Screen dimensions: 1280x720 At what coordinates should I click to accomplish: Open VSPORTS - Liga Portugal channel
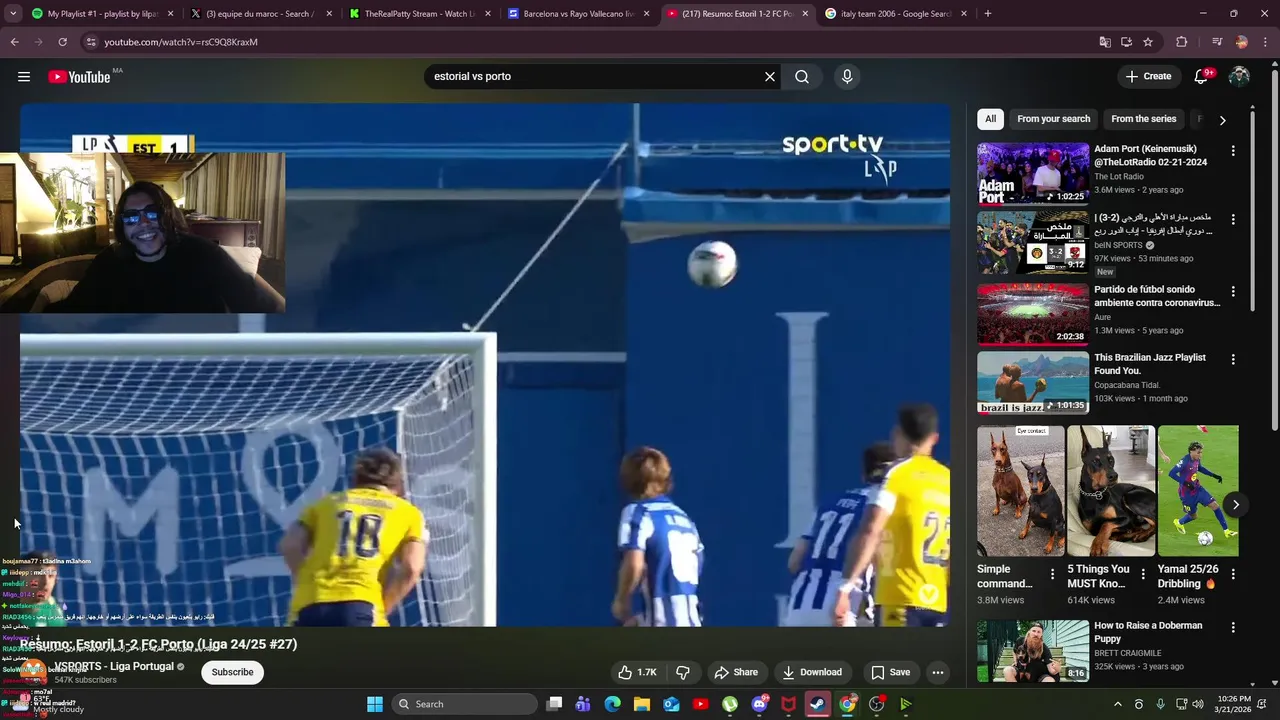pyautogui.click(x=113, y=667)
